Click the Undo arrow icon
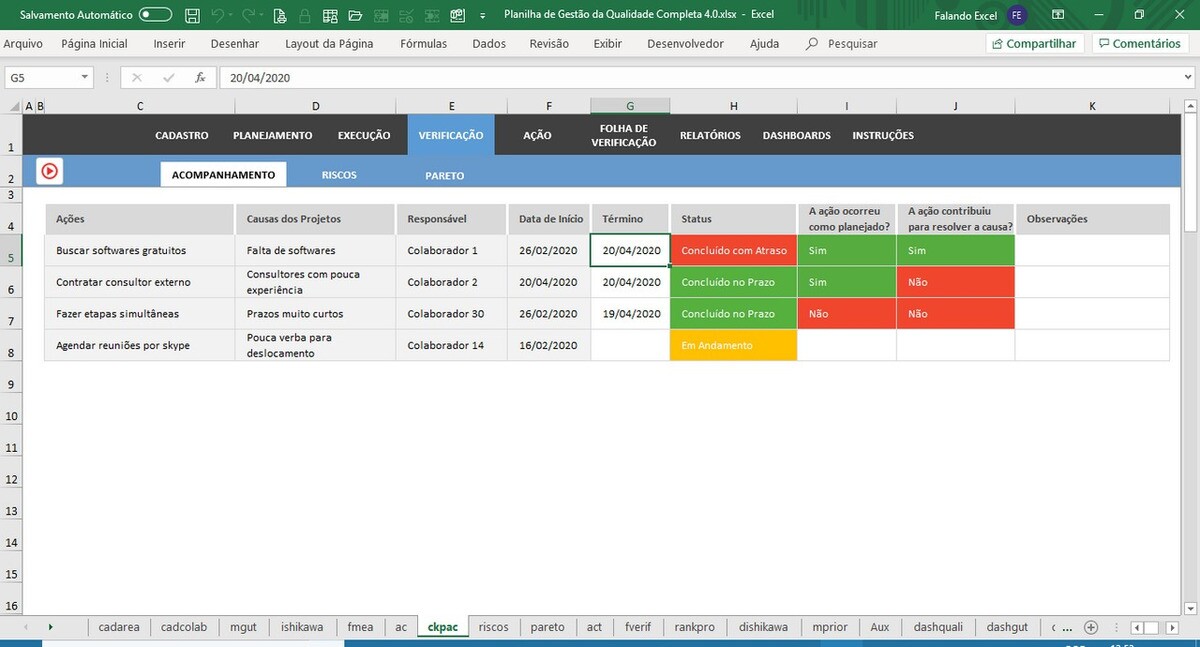 tap(217, 15)
